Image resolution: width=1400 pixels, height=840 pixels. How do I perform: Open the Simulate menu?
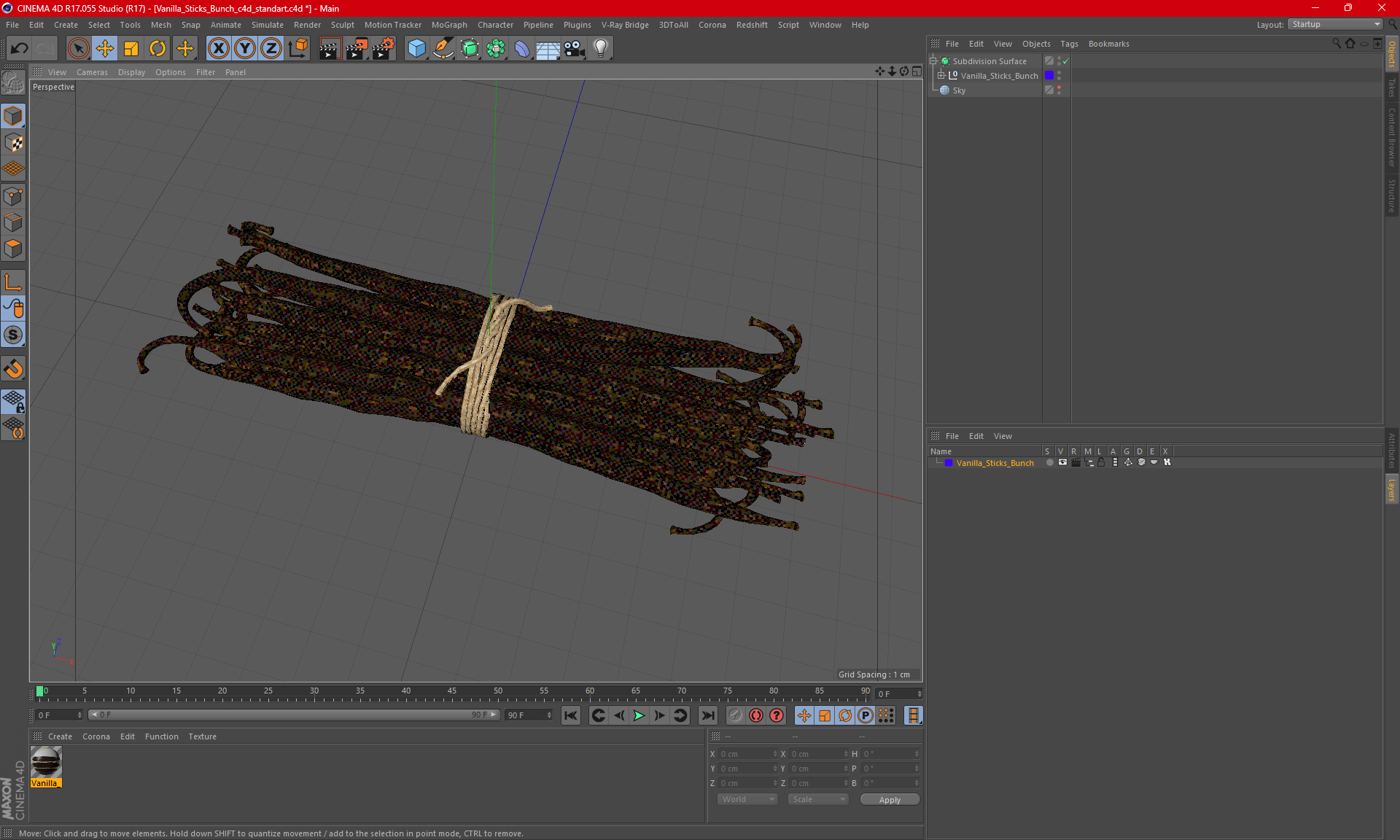coord(268,25)
